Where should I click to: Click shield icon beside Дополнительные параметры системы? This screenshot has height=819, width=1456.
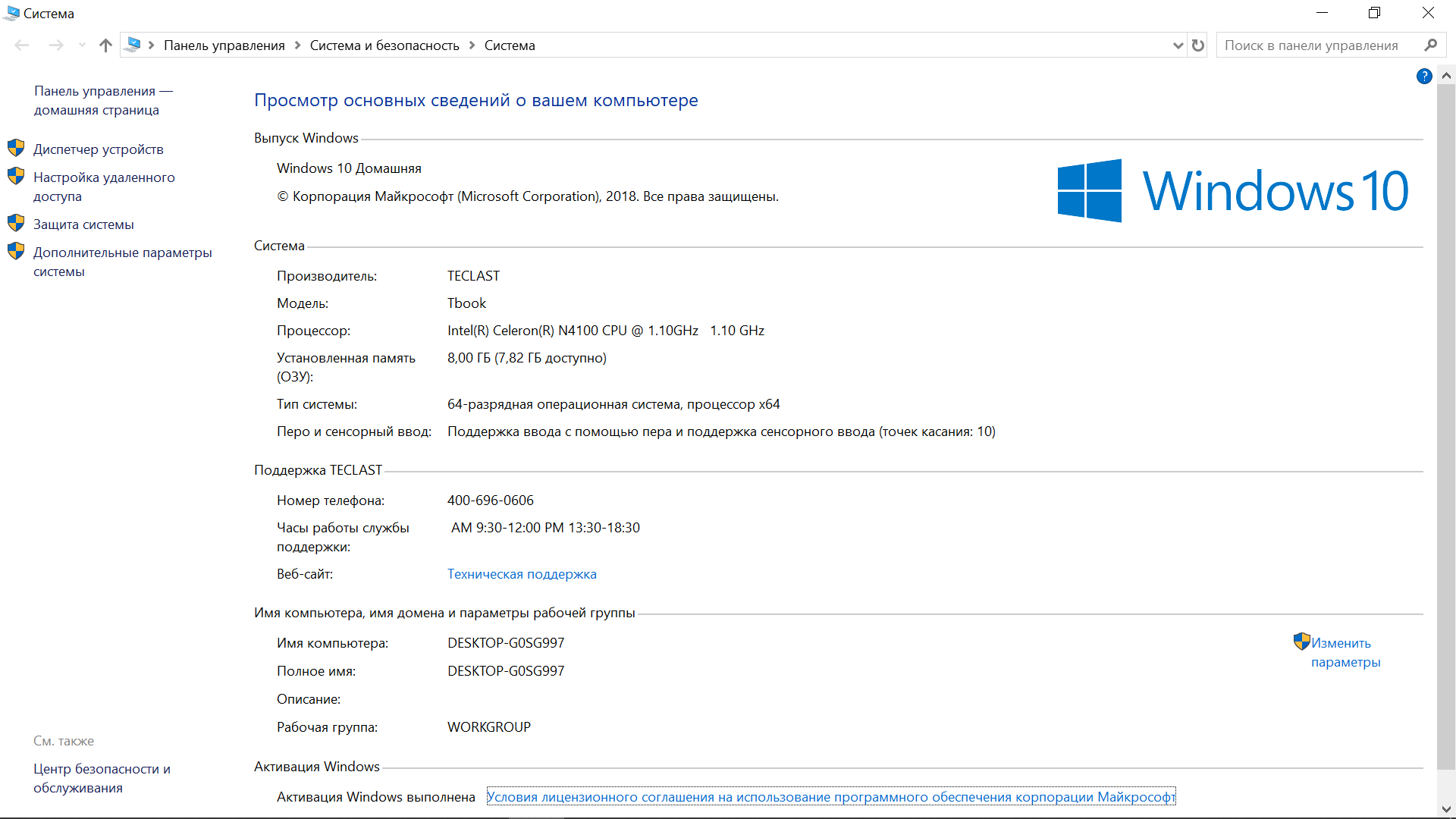(x=16, y=251)
